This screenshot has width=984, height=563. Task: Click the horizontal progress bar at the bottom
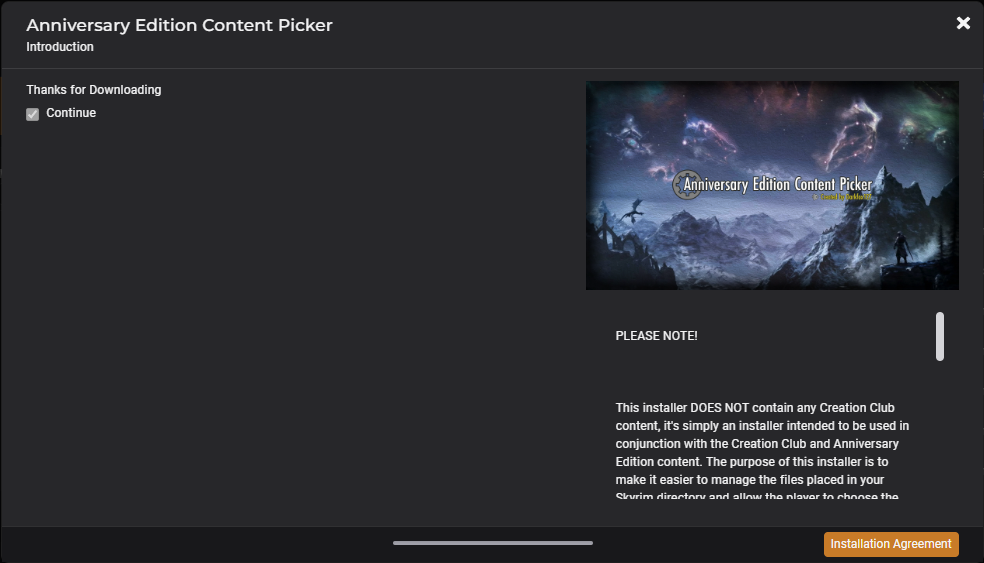[493, 543]
